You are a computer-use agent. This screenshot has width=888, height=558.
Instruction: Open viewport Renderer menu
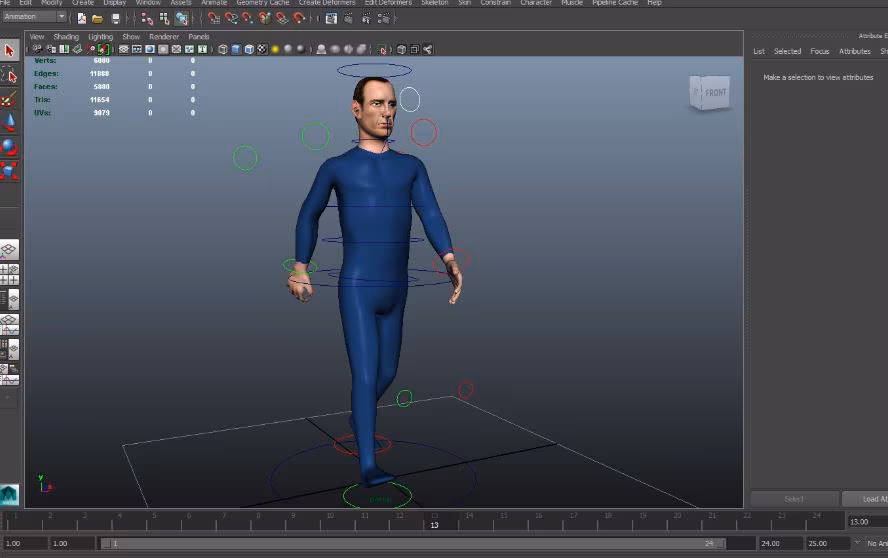click(x=164, y=36)
